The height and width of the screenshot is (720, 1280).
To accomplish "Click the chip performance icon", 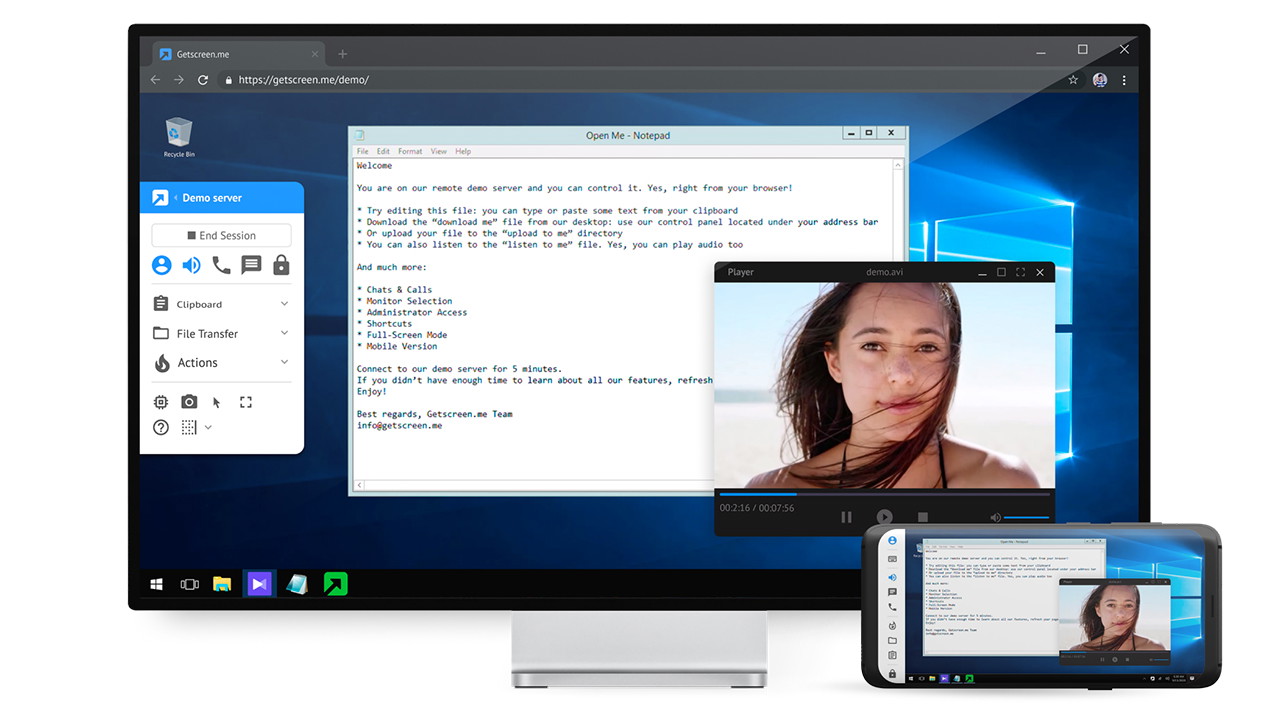I will coord(161,402).
